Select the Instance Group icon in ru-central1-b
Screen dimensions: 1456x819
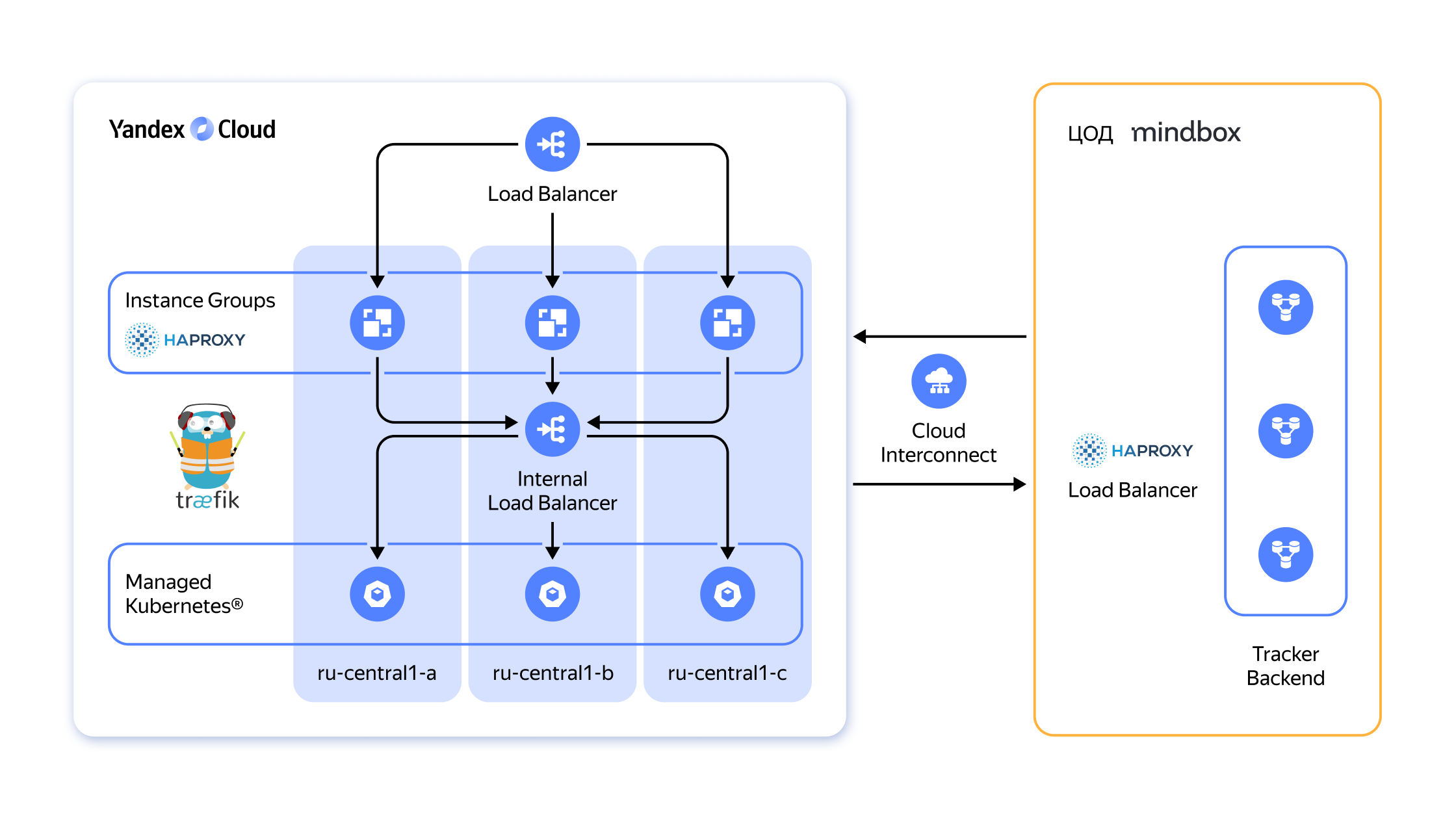[x=552, y=322]
